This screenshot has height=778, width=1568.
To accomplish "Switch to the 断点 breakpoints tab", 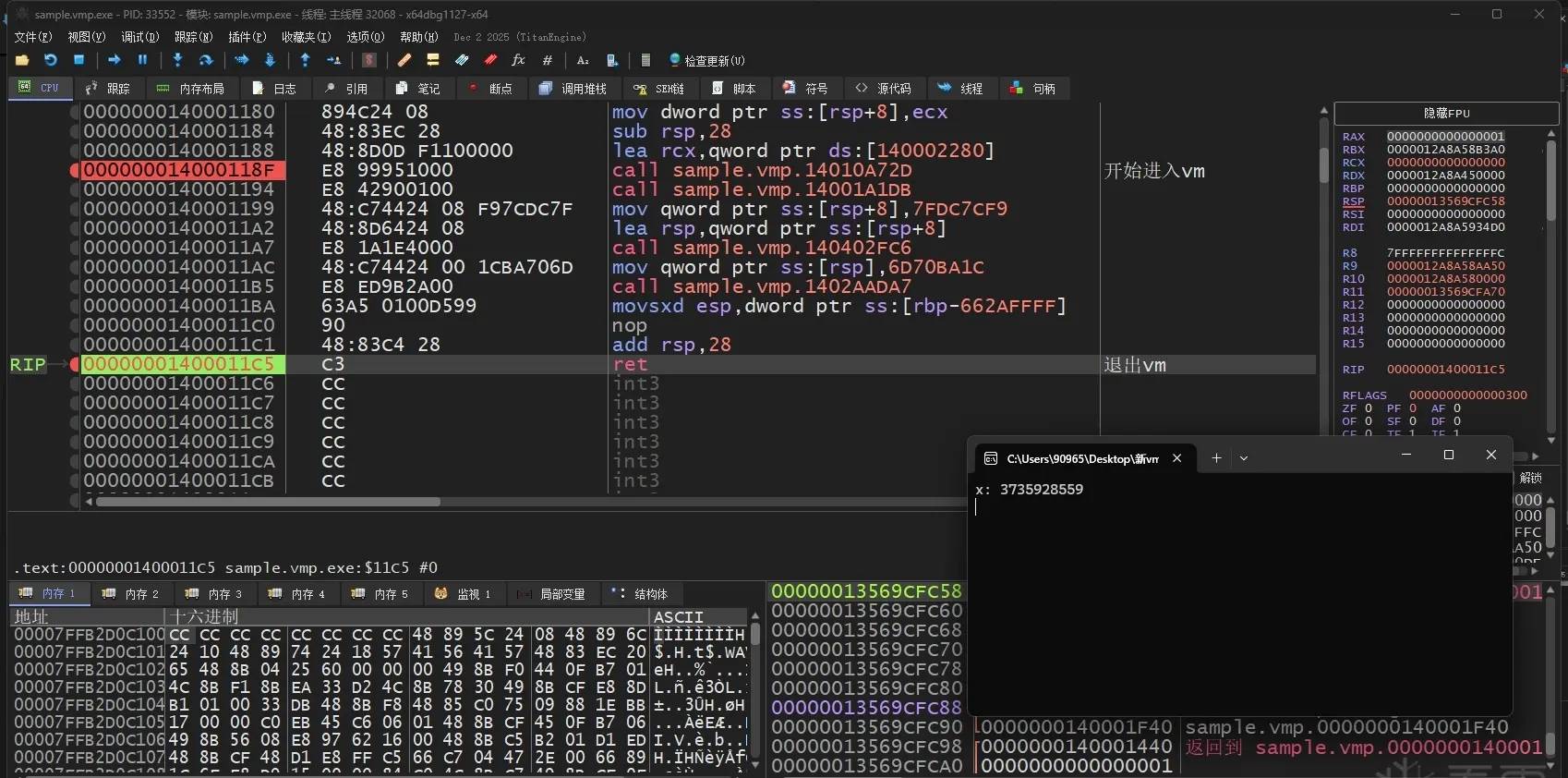I will (x=490, y=89).
